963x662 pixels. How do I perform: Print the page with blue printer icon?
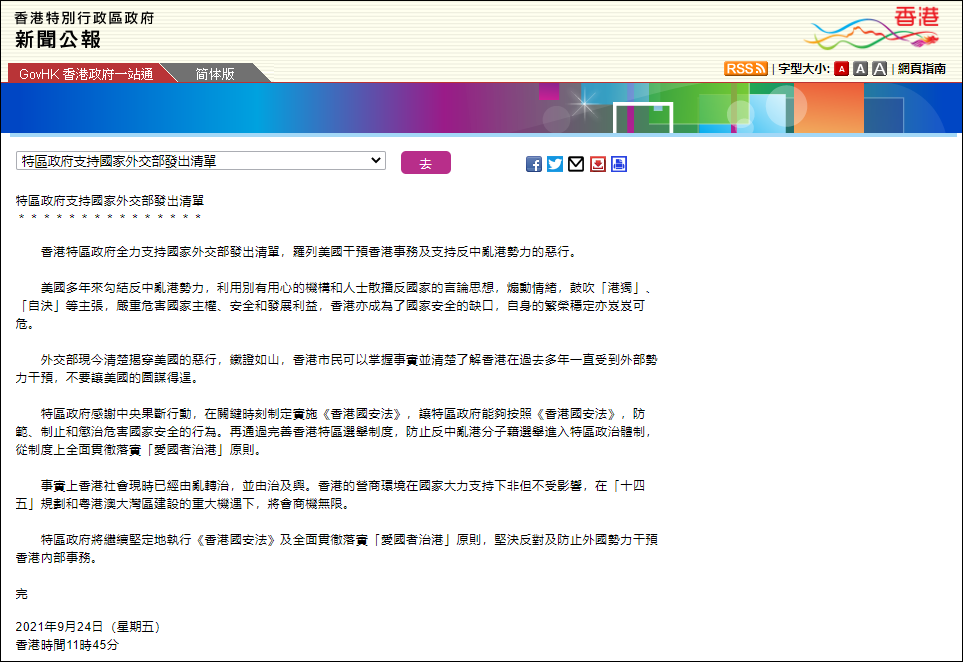(x=618, y=164)
